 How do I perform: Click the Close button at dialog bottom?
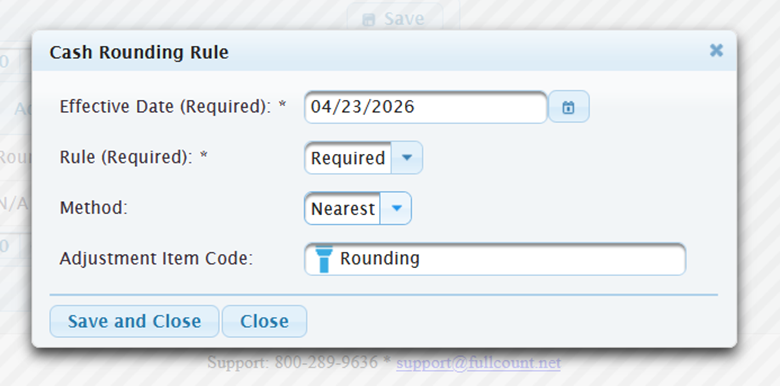click(264, 321)
